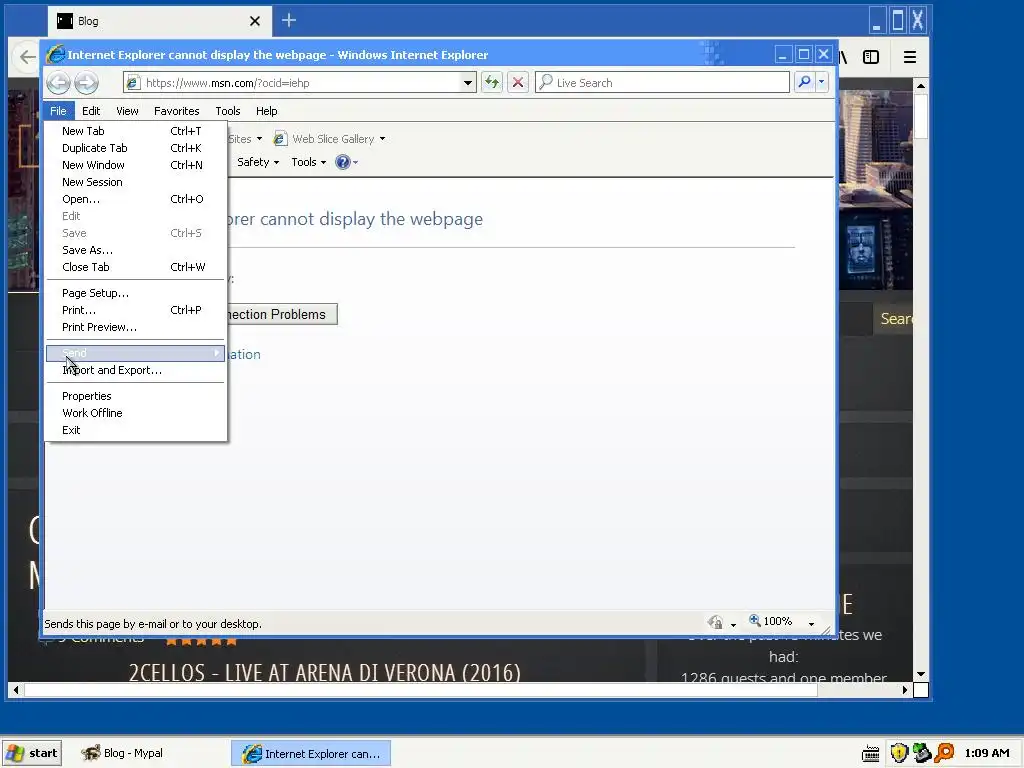Click the Mypal browser back arrow
The height and width of the screenshot is (768, 1024).
(x=27, y=57)
